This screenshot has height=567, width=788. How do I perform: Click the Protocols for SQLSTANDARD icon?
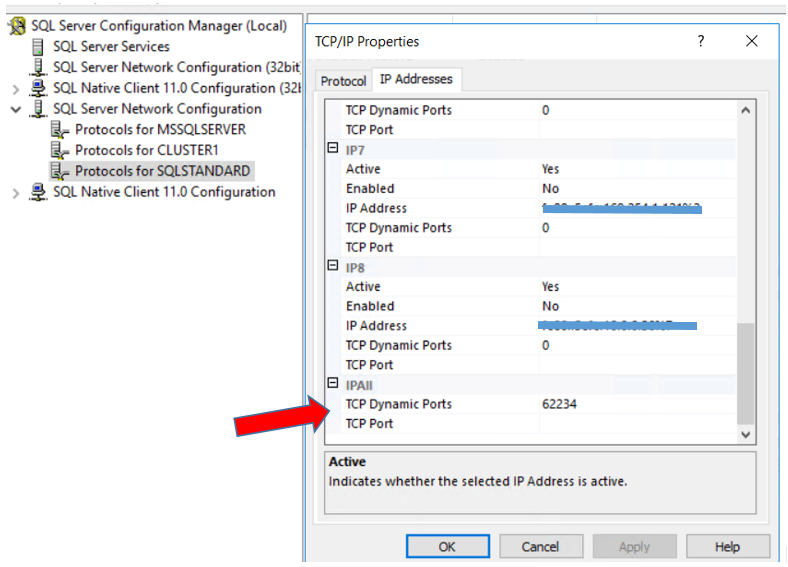60,171
